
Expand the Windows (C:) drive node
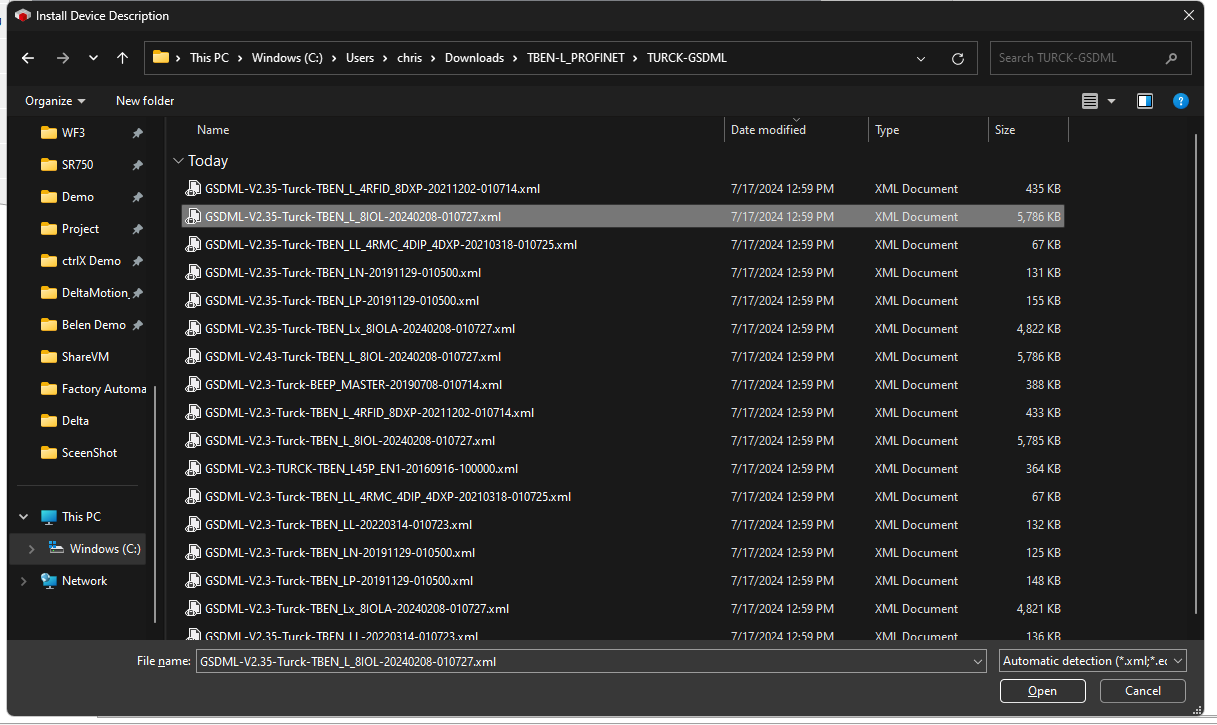[31, 549]
